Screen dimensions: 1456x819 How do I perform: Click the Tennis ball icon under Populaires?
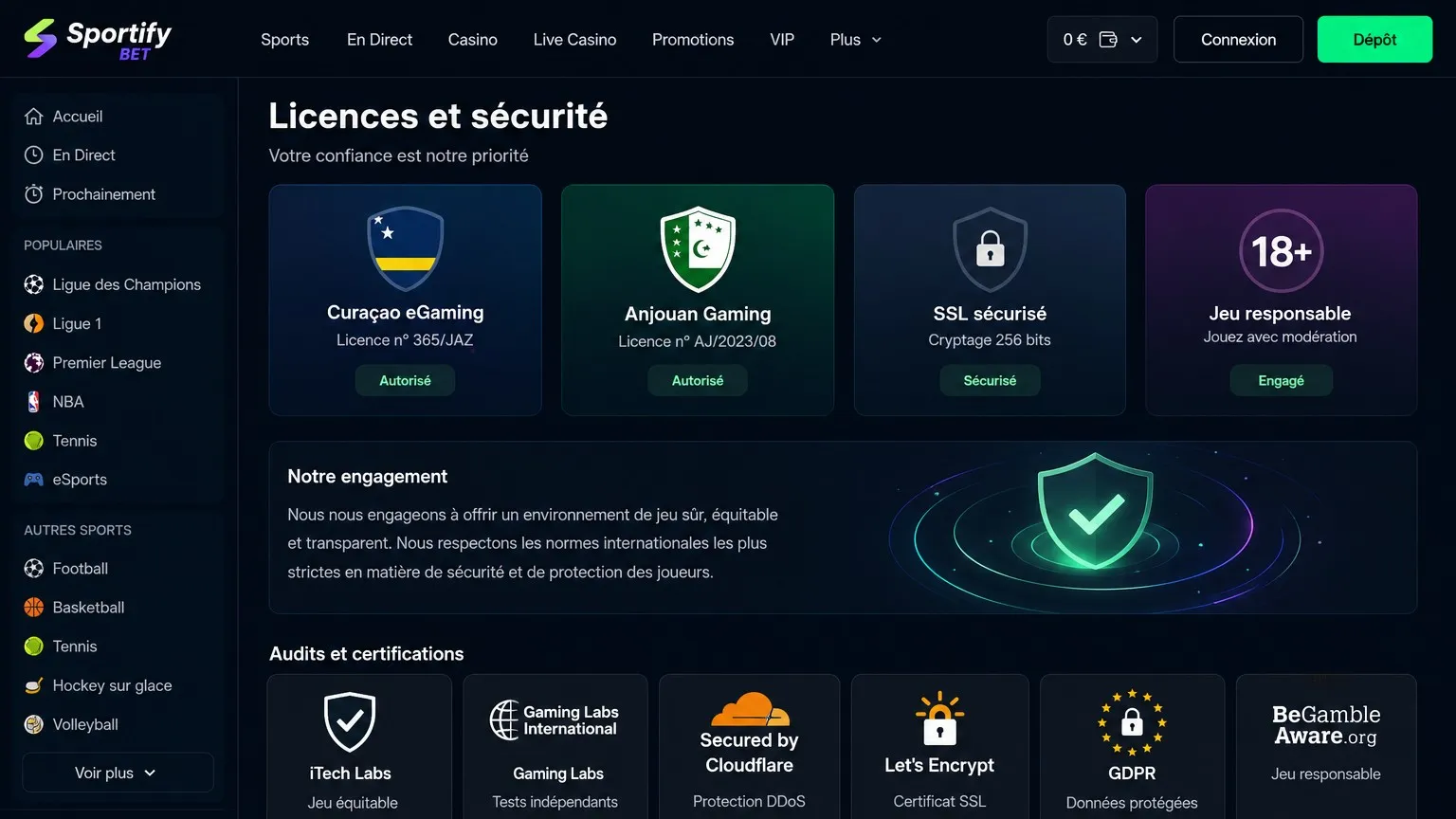[34, 441]
